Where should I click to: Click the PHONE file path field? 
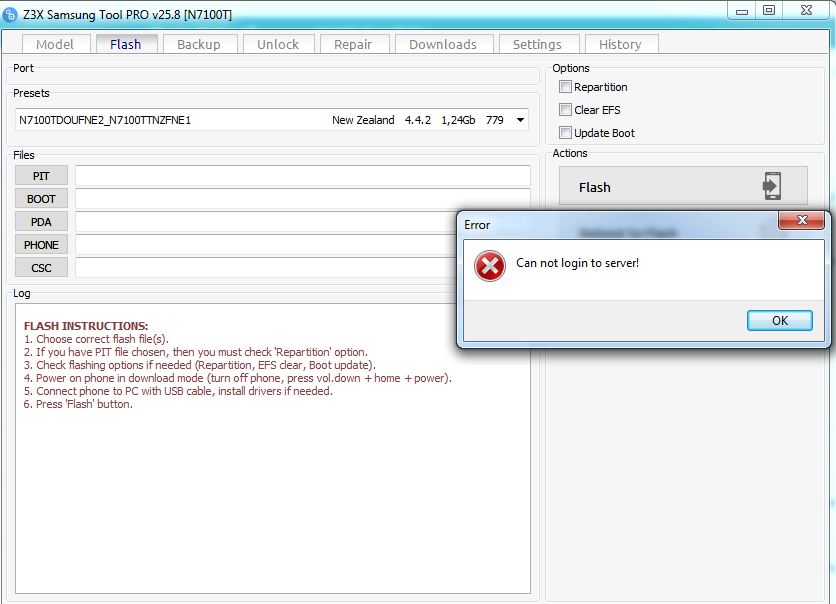tap(266, 244)
